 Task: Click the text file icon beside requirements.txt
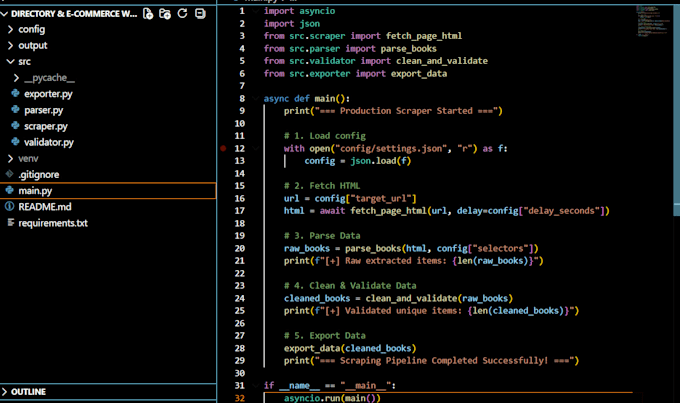pos(10,223)
